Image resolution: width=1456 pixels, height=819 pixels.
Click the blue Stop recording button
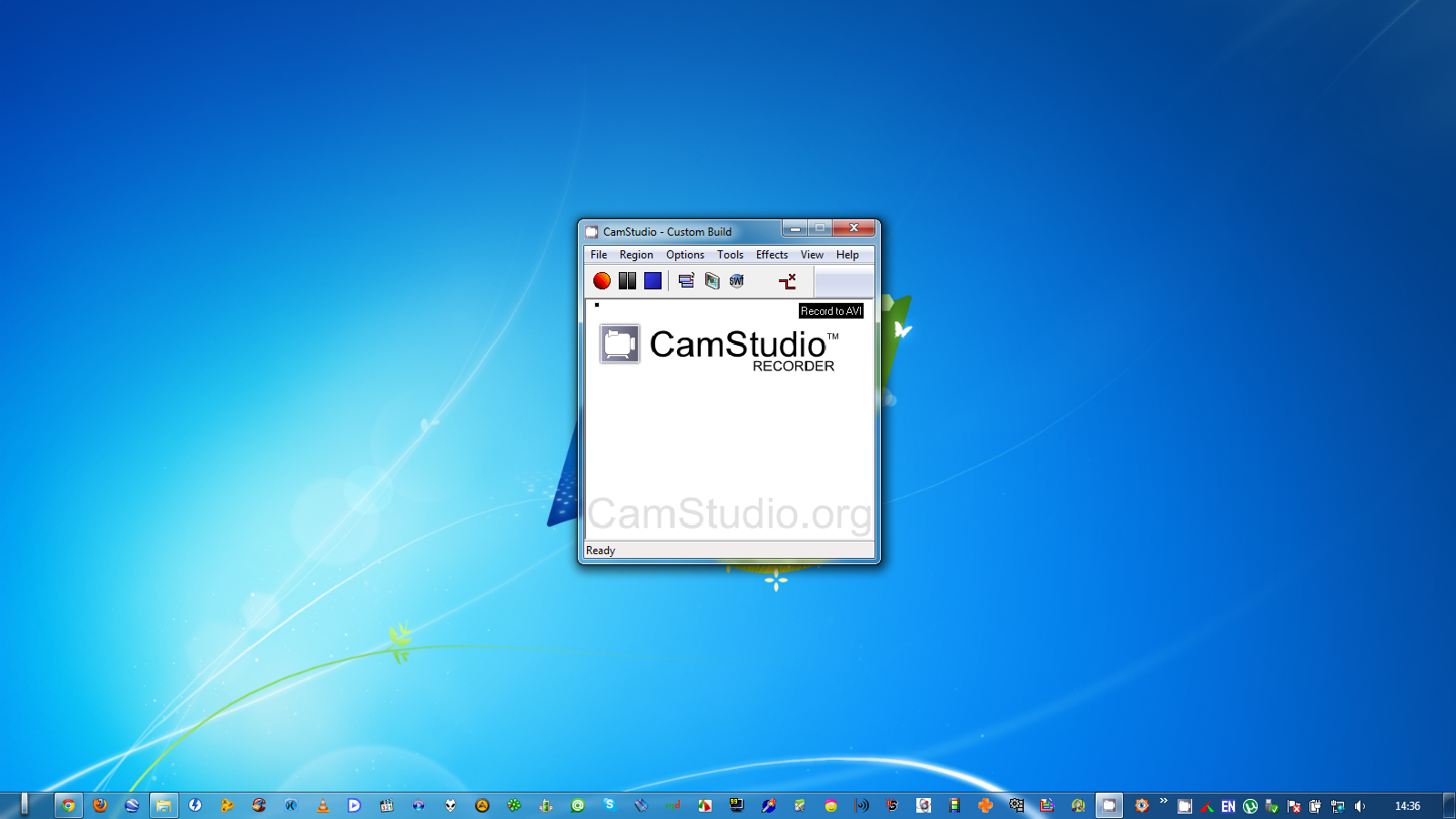click(x=652, y=281)
